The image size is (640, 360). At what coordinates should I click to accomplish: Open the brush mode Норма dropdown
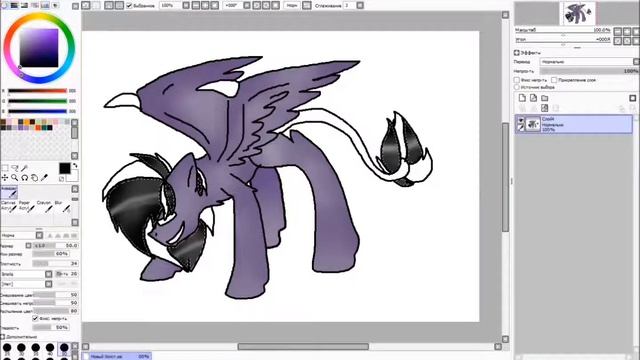22,236
